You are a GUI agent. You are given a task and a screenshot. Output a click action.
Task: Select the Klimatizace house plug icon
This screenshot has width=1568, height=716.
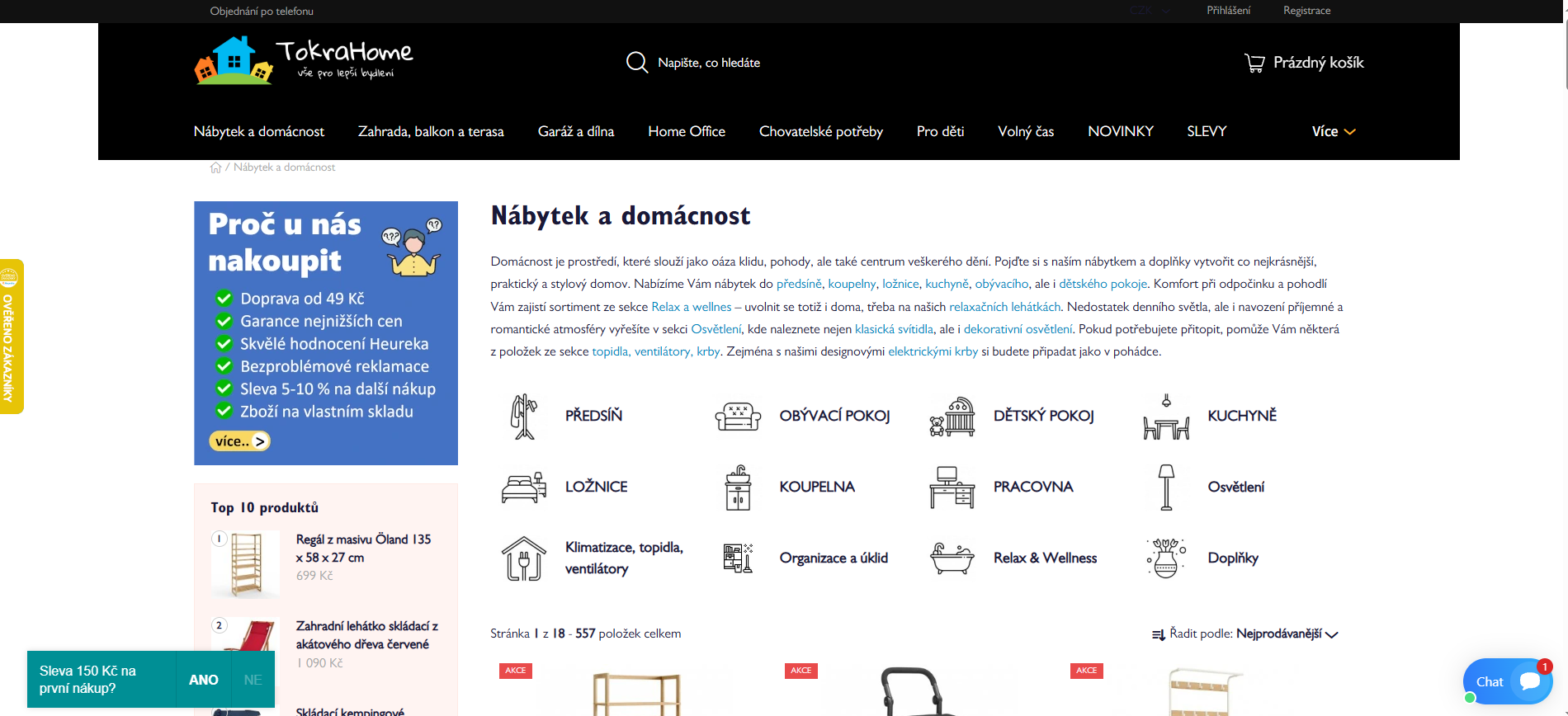pyautogui.click(x=524, y=558)
